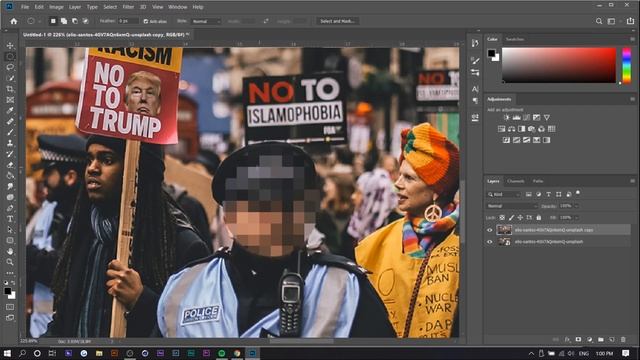Image resolution: width=640 pixels, height=360 pixels.
Task: Add a Levels adjustment
Action: click(516, 118)
